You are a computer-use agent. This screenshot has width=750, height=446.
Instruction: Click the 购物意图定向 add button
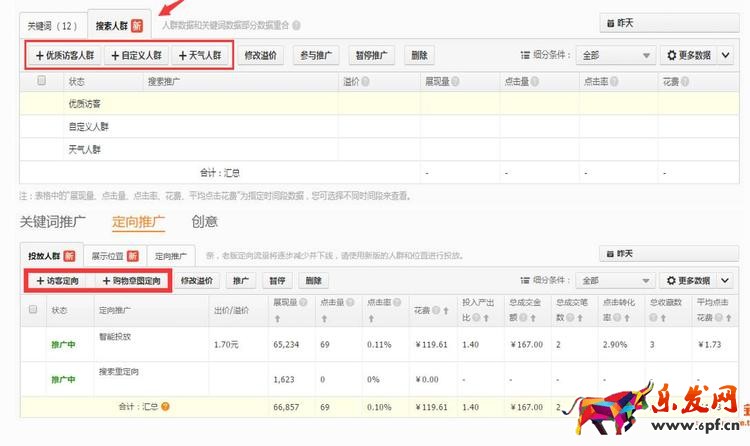click(131, 281)
